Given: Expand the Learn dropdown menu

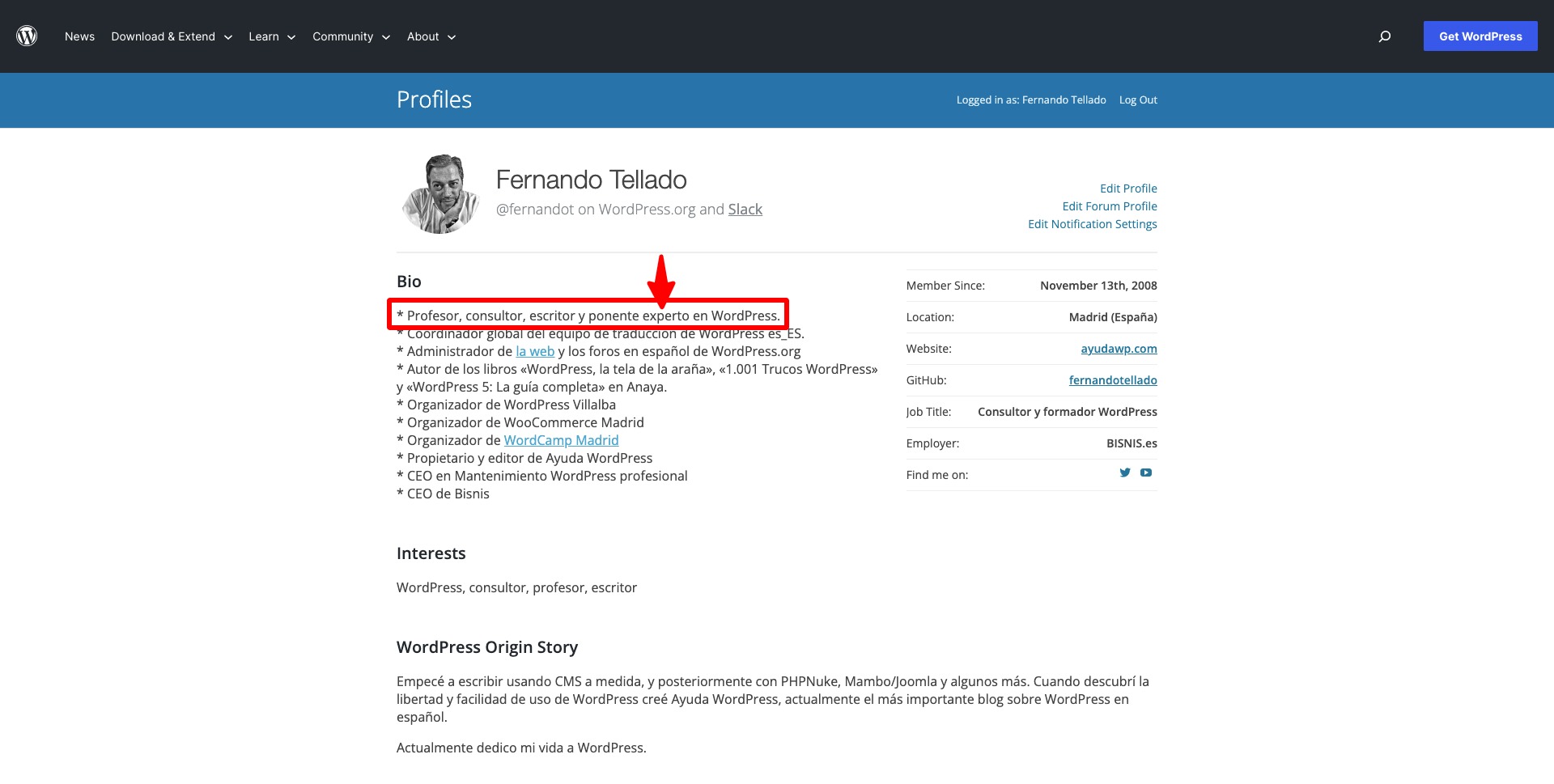Looking at the screenshot, I should click(272, 36).
